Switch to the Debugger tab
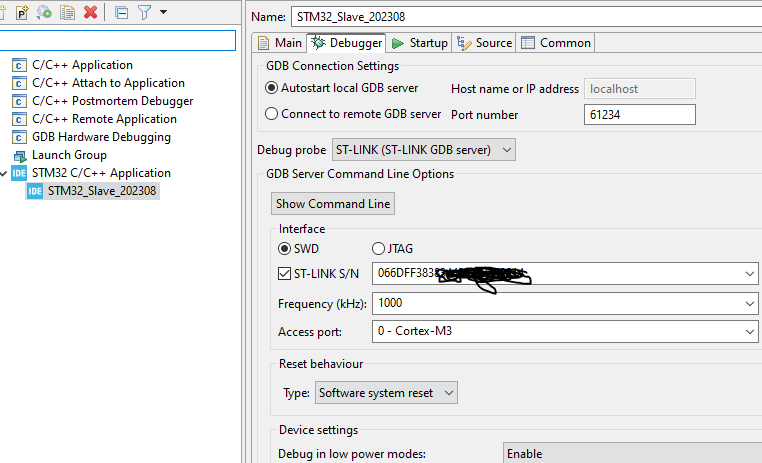Screen dimensions: 762x463 [x=346, y=43]
